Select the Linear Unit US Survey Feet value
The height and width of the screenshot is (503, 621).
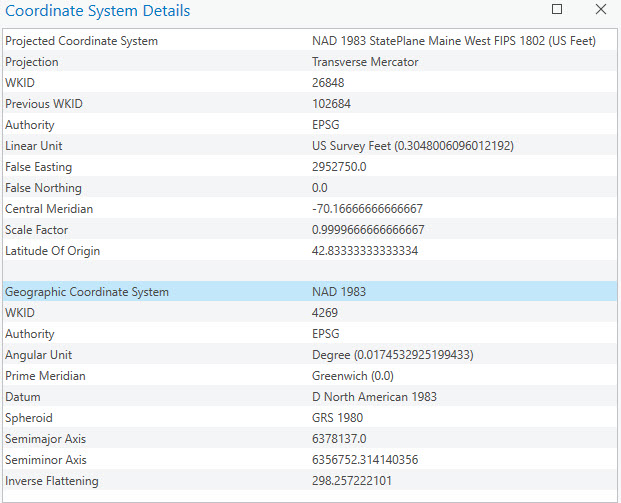[x=412, y=146]
